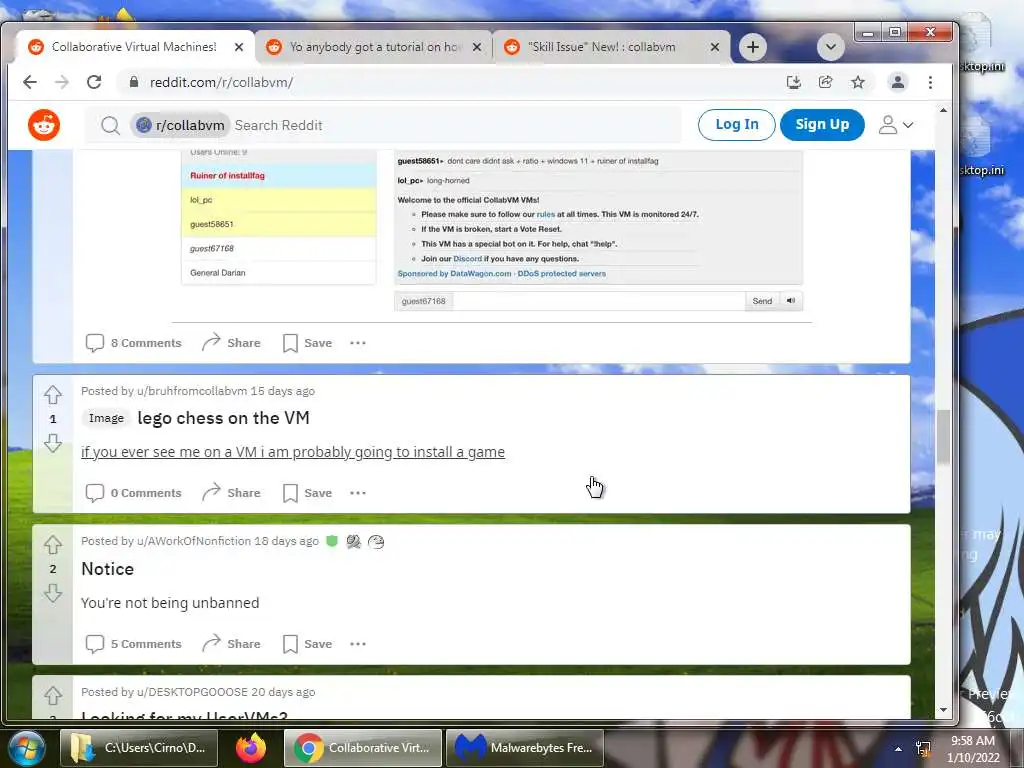1024x768 pixels.
Task: Open the Chrome profile avatar
Action: click(898, 82)
